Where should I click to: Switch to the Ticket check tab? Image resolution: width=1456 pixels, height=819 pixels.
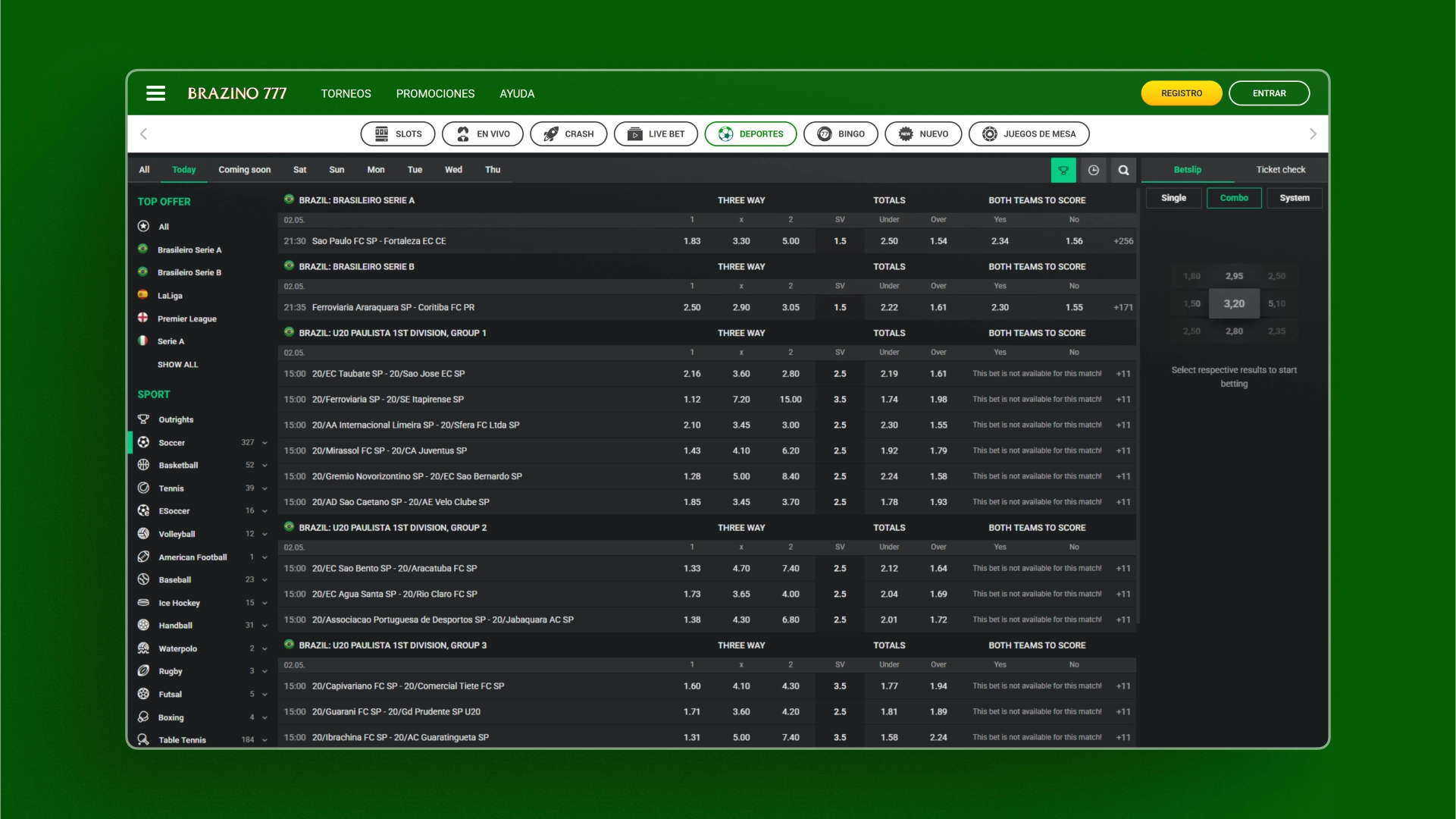pyautogui.click(x=1281, y=170)
